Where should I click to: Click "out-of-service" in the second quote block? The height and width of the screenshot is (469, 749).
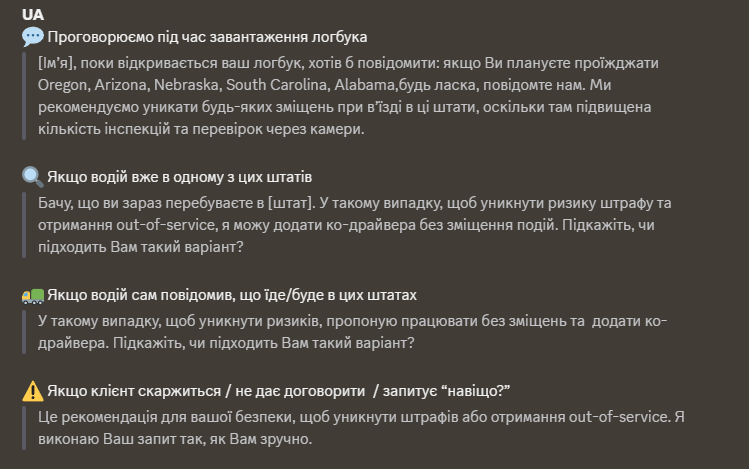pyautogui.click(x=166, y=225)
